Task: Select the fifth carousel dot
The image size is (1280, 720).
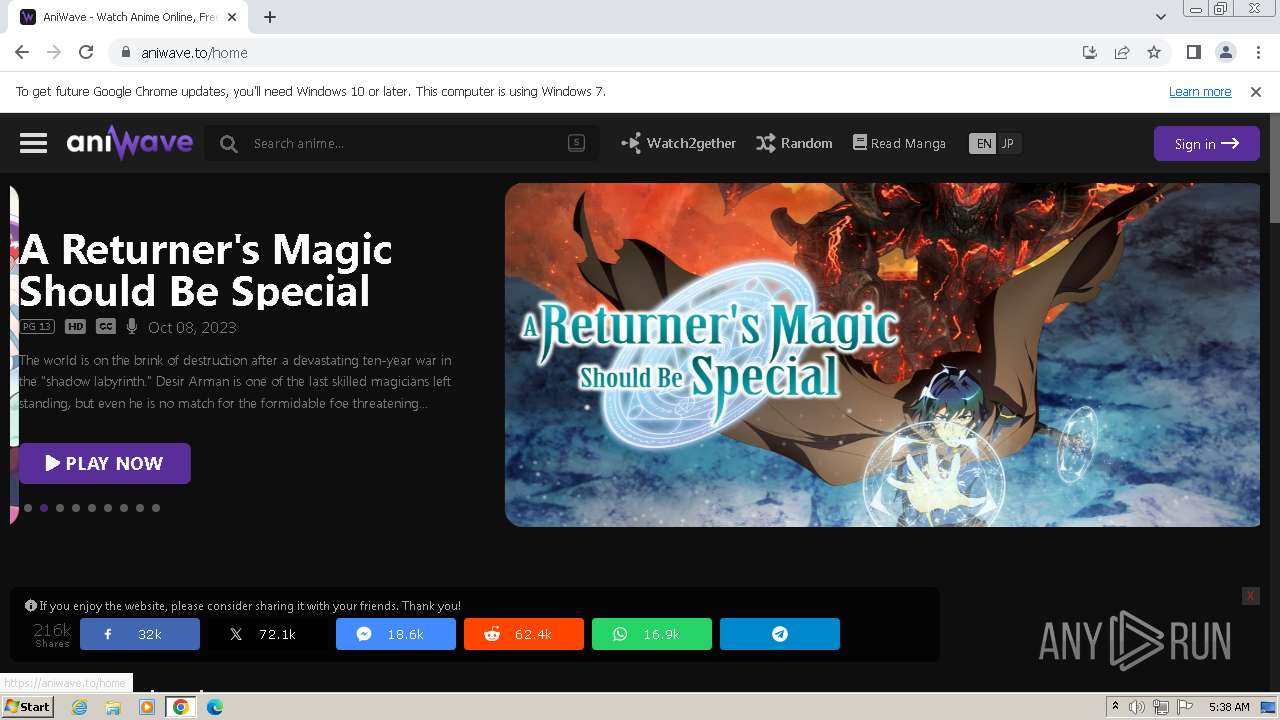Action: point(92,508)
